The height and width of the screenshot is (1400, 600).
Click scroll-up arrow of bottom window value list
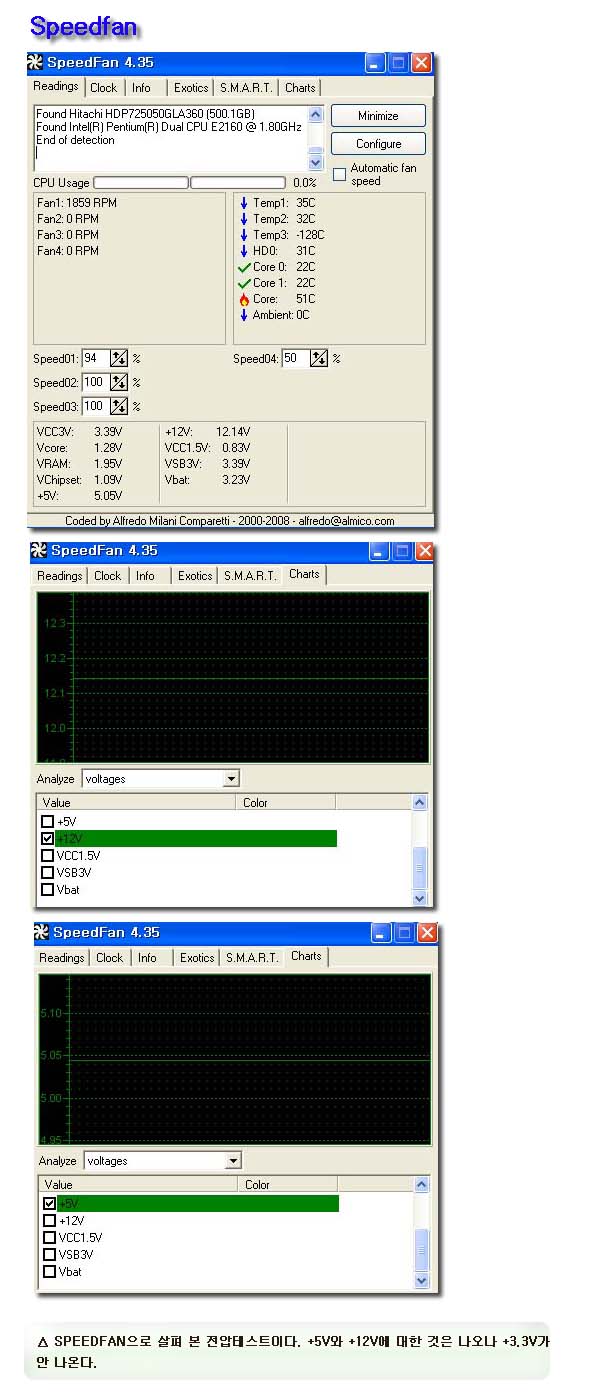(422, 1185)
